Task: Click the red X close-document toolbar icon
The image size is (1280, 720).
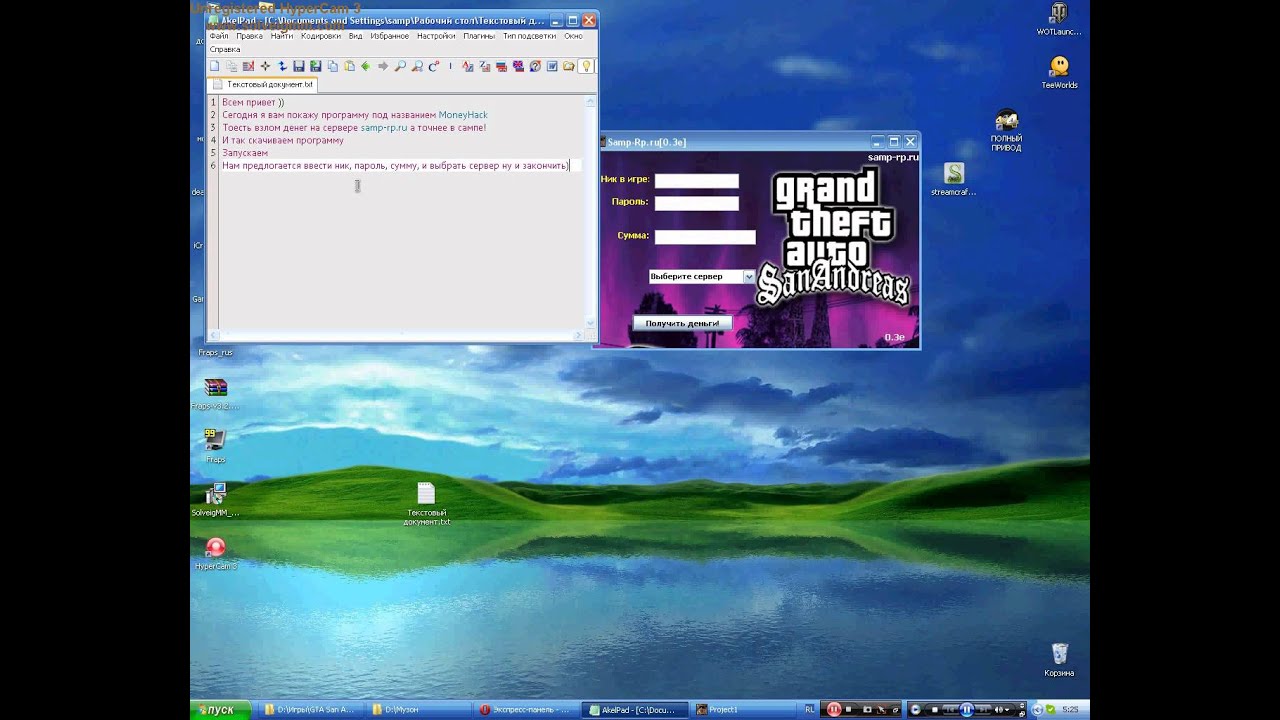Action: (248, 66)
